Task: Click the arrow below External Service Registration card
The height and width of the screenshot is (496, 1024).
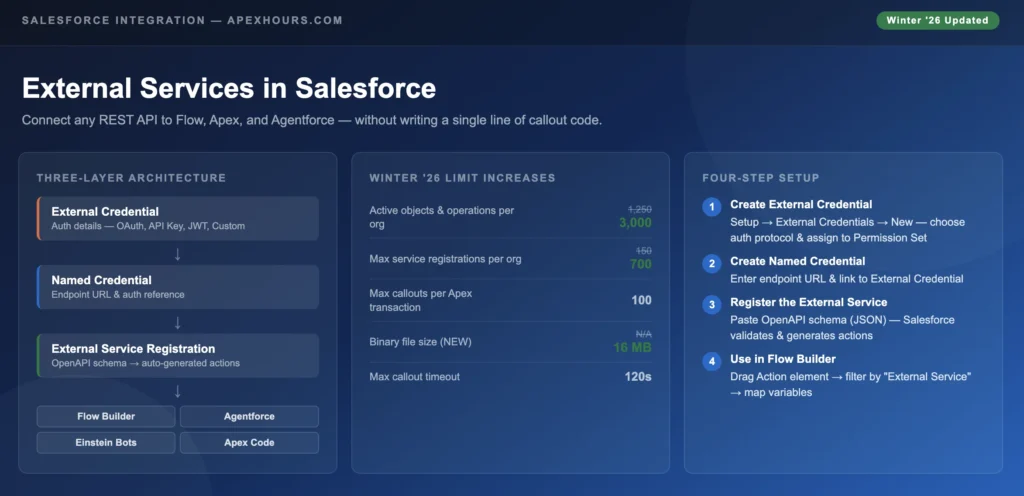Action: [x=178, y=391]
